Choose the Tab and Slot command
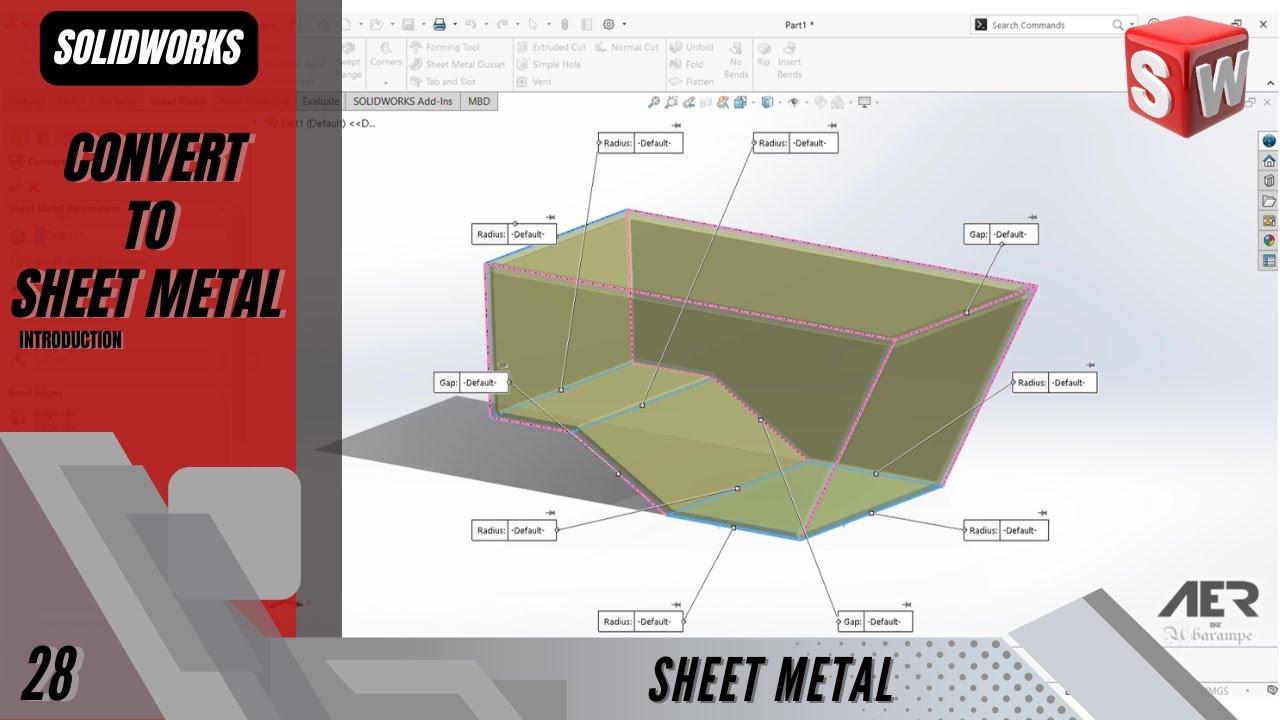This screenshot has width=1280, height=720. click(x=441, y=81)
